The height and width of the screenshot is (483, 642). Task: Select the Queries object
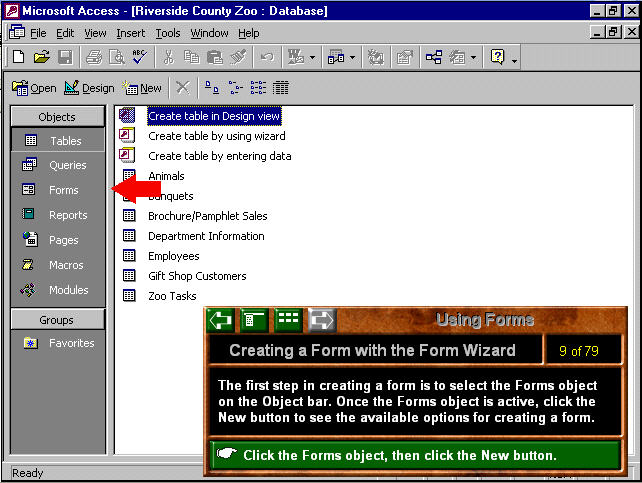point(57,165)
